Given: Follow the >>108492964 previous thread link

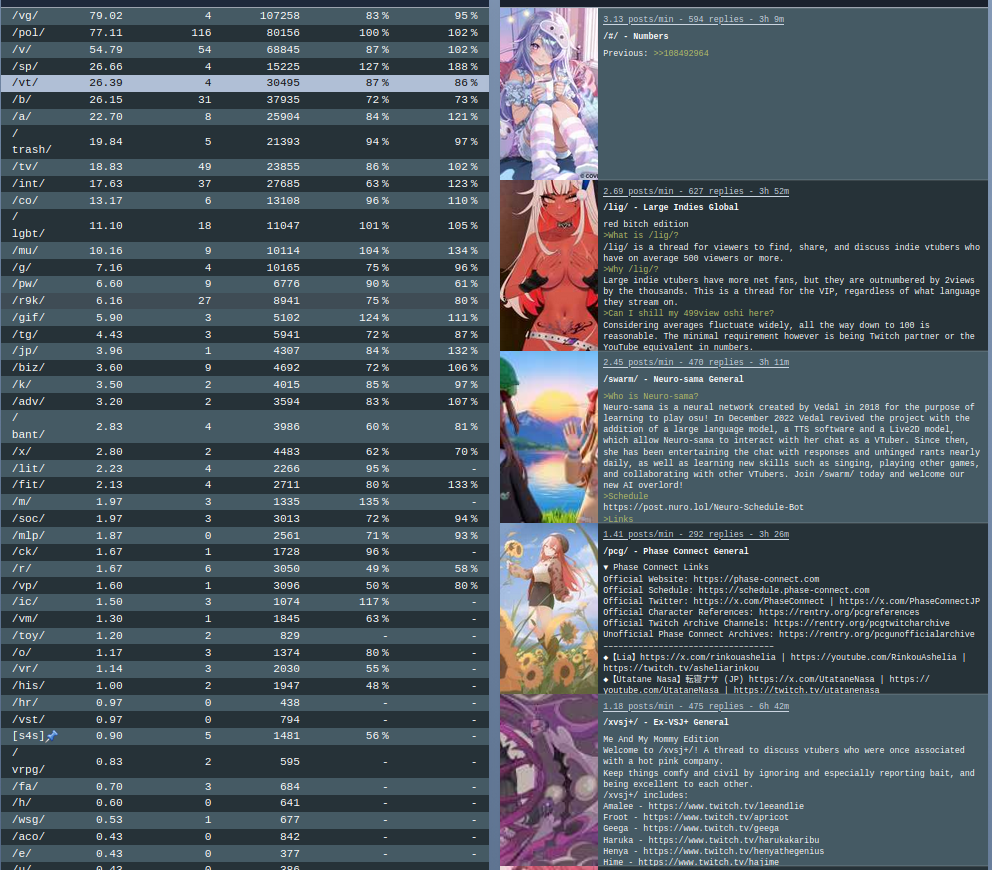Looking at the screenshot, I should point(681,53).
